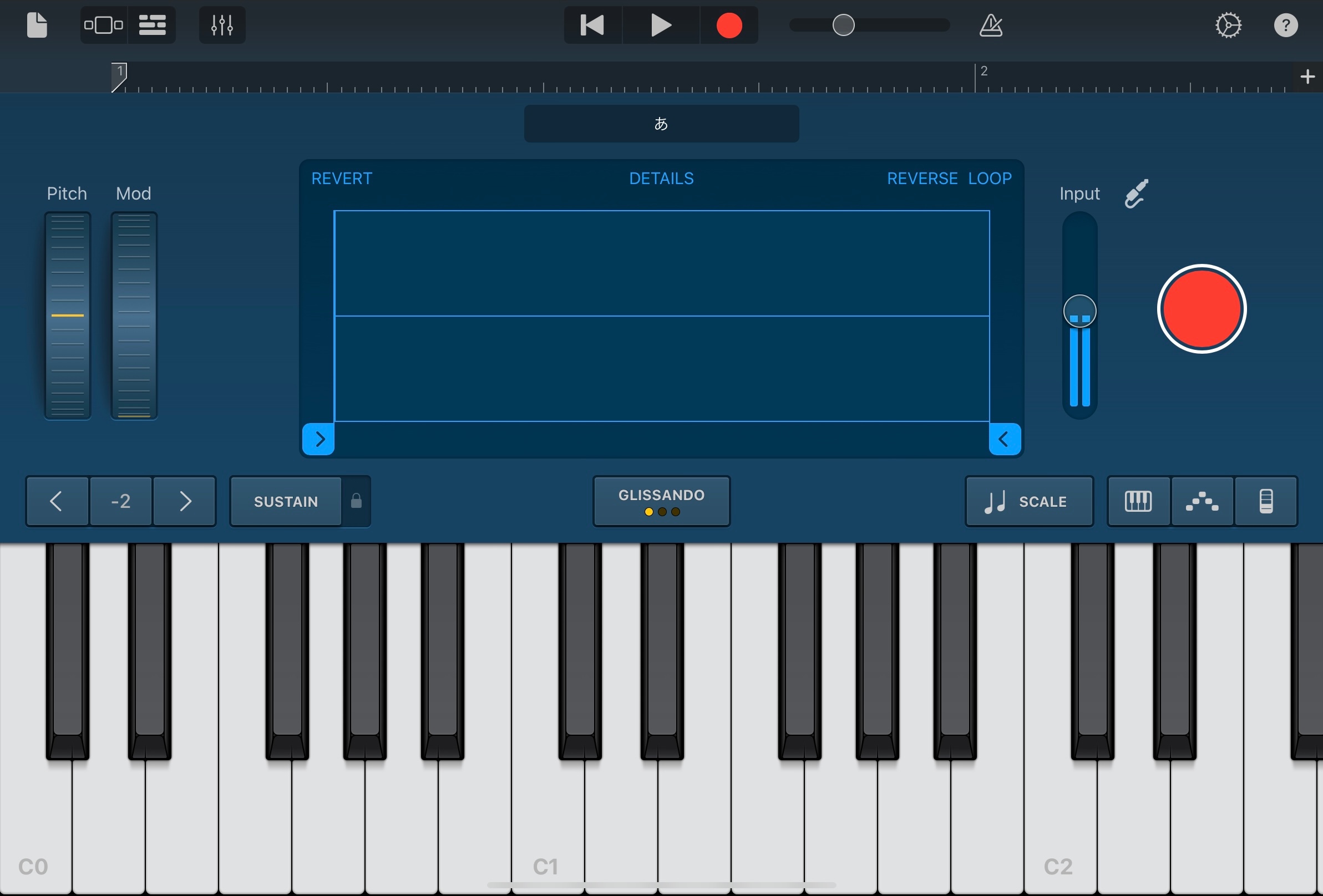Open the sample name selector
The image size is (1323, 896).
pos(661,124)
